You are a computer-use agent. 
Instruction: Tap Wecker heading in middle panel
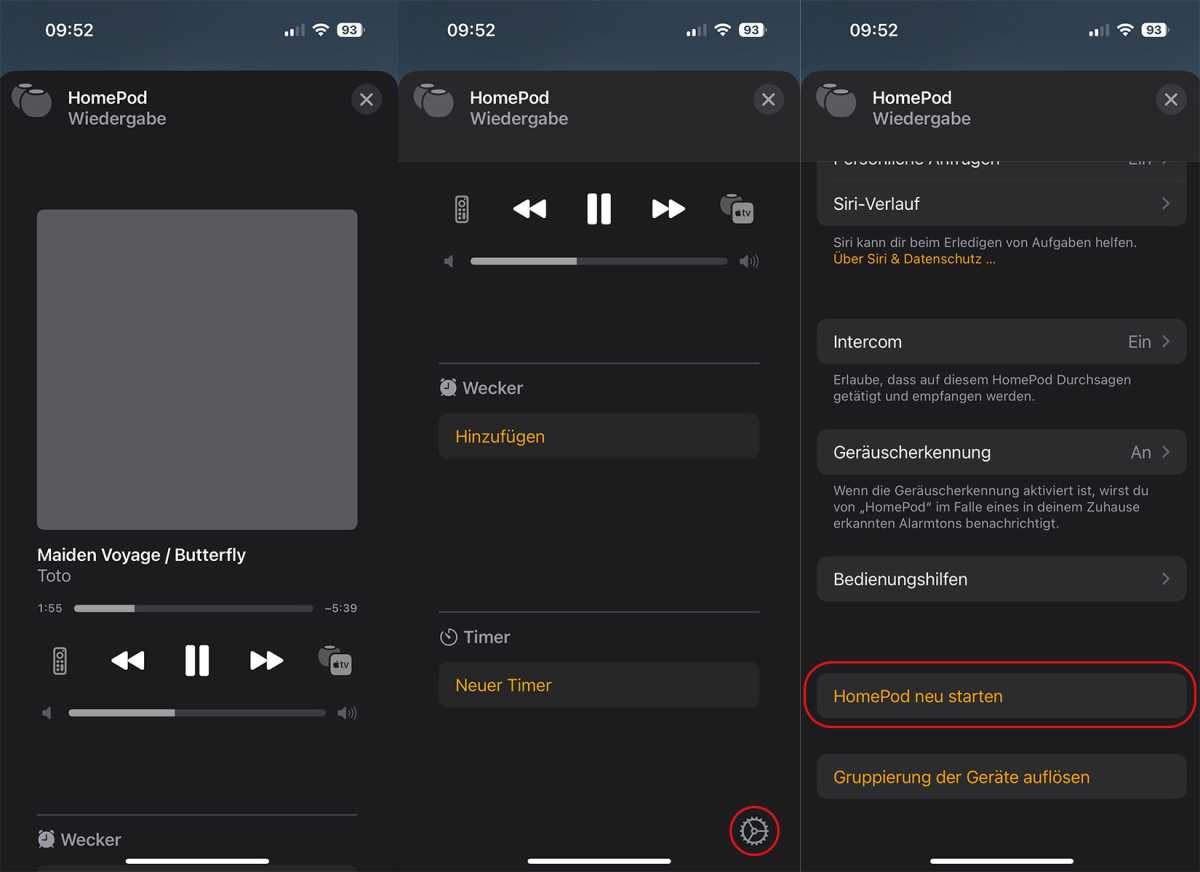[x=482, y=388]
